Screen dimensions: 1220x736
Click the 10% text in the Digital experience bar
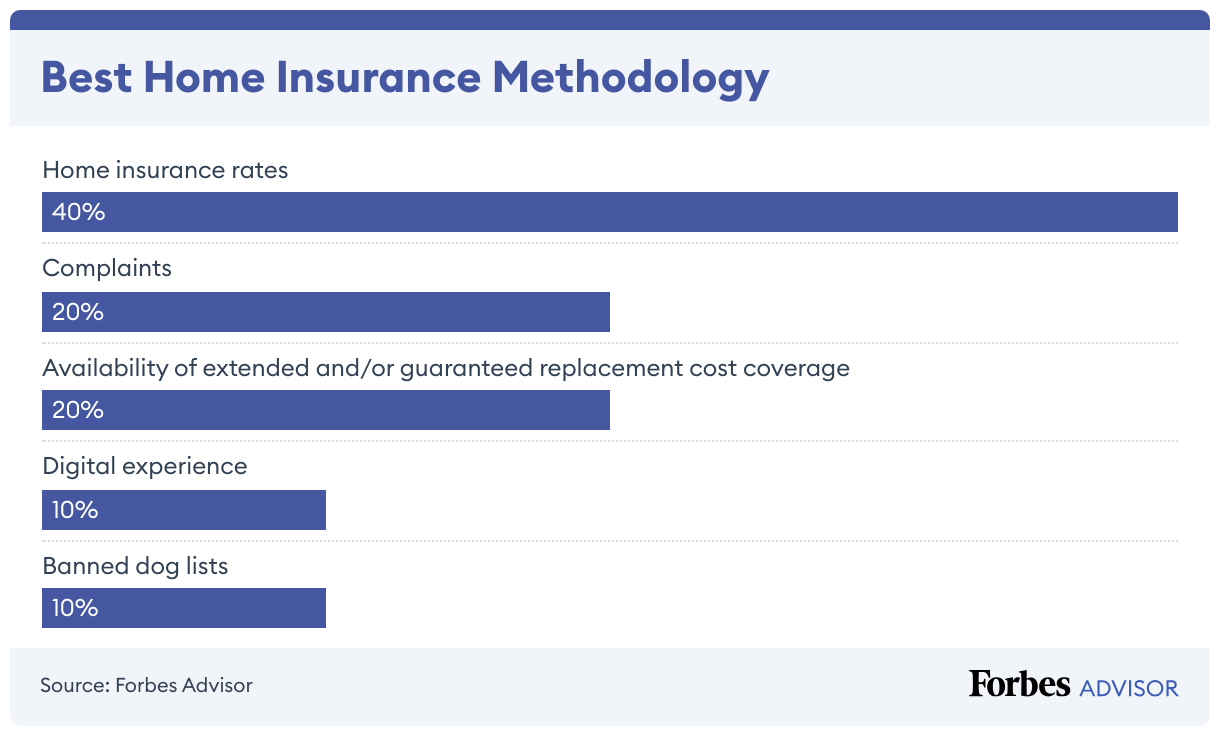[75, 510]
